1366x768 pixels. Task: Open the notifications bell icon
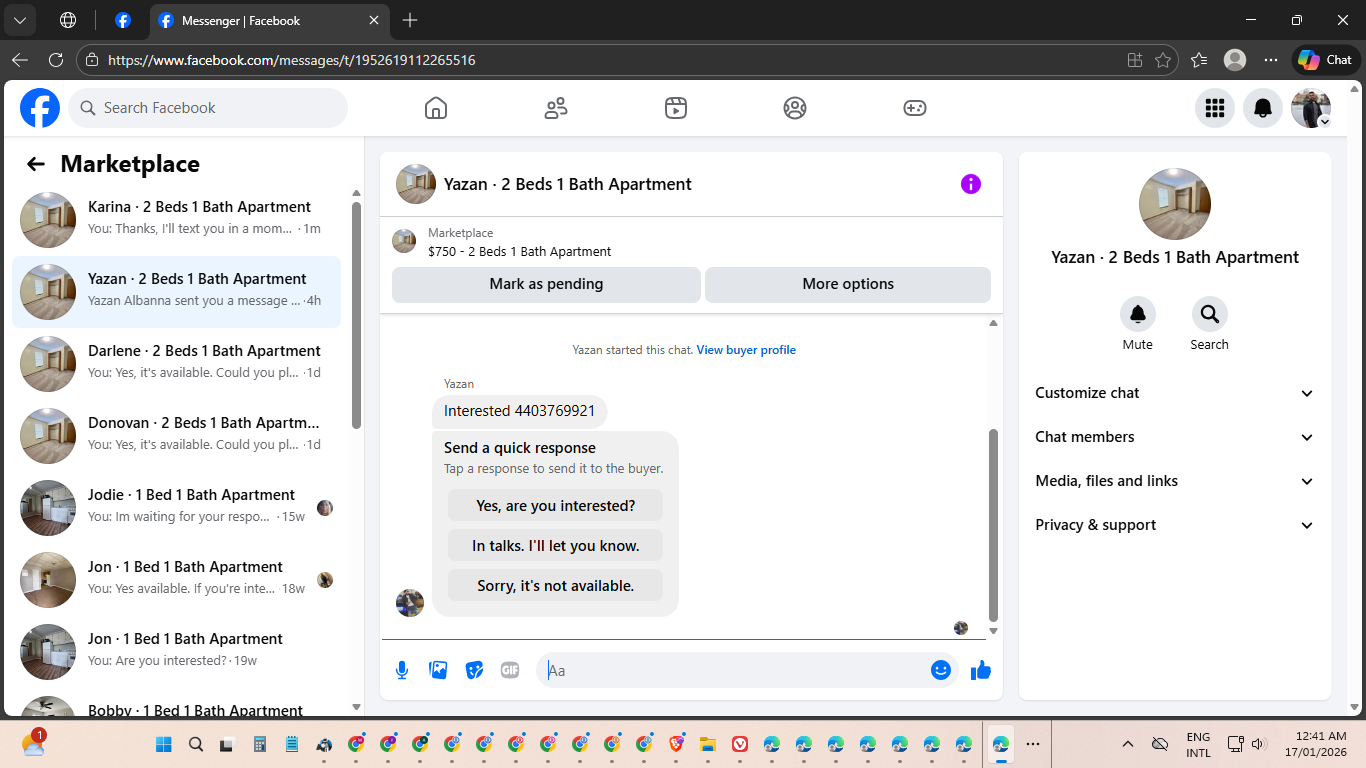point(1263,108)
